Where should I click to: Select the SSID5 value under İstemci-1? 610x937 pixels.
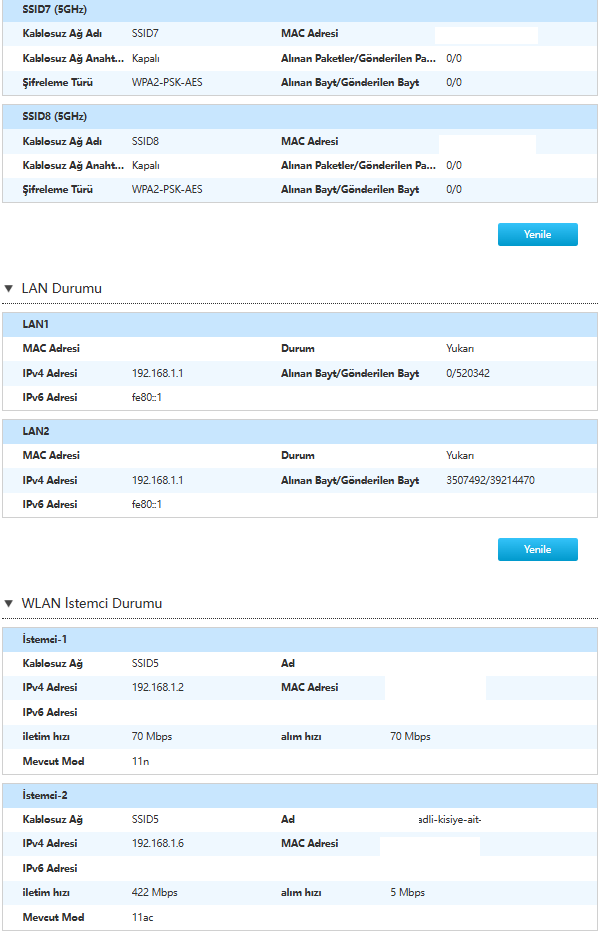pos(145,664)
